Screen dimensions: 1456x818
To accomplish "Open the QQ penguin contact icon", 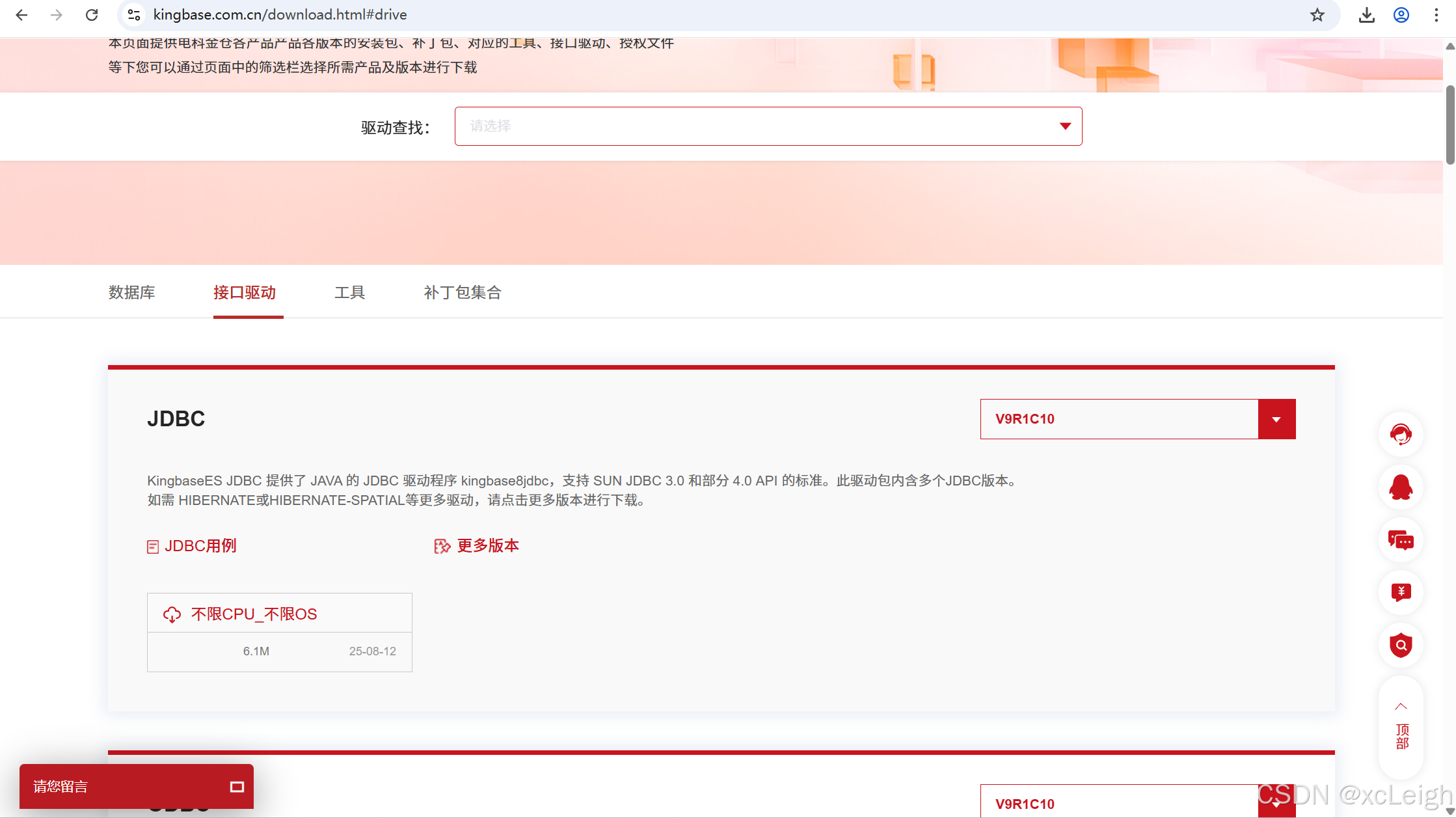I will (1401, 487).
